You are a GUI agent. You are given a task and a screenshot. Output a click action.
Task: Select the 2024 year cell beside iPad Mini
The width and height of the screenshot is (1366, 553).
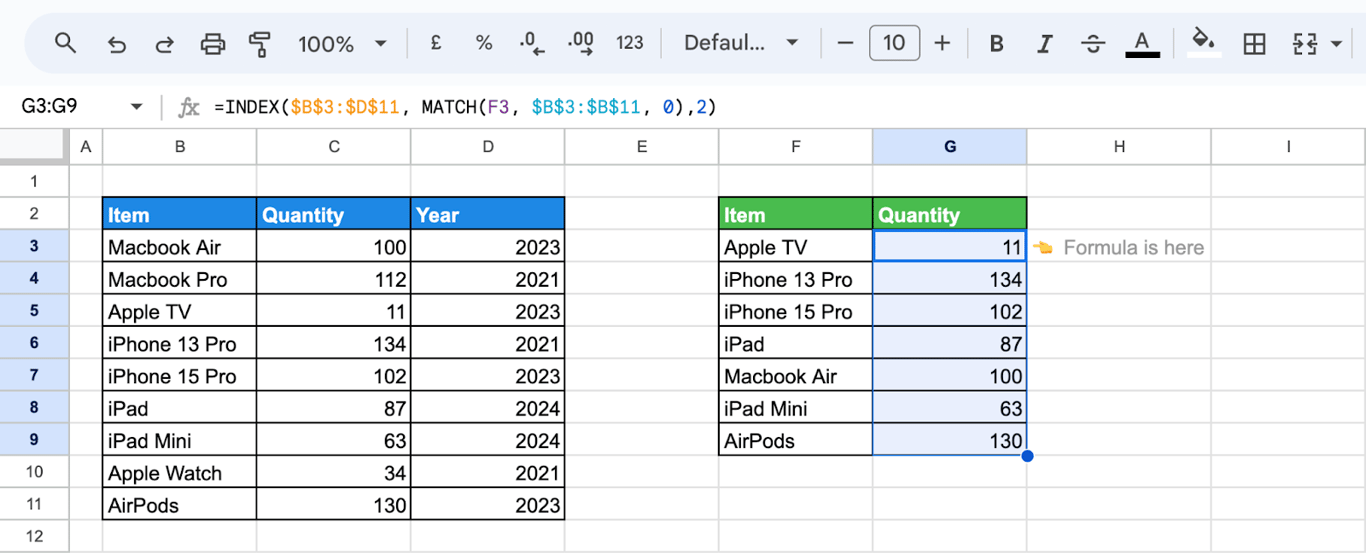tap(488, 440)
